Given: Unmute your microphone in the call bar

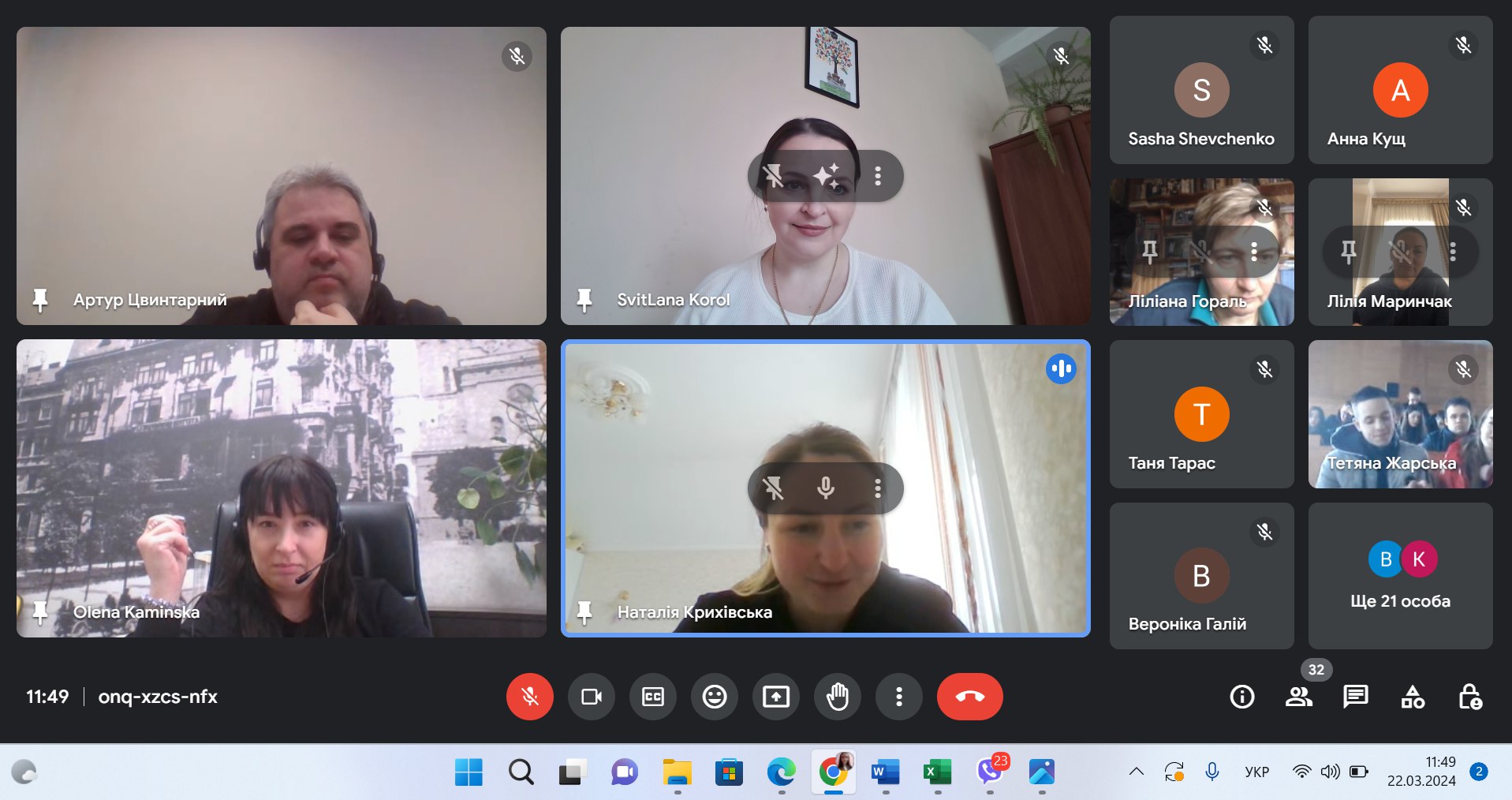Looking at the screenshot, I should [529, 697].
